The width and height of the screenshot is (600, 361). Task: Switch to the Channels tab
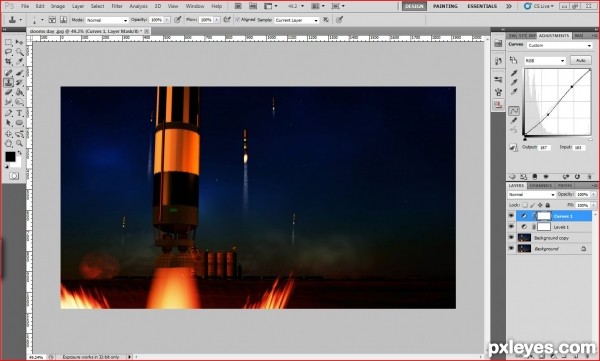(540, 185)
